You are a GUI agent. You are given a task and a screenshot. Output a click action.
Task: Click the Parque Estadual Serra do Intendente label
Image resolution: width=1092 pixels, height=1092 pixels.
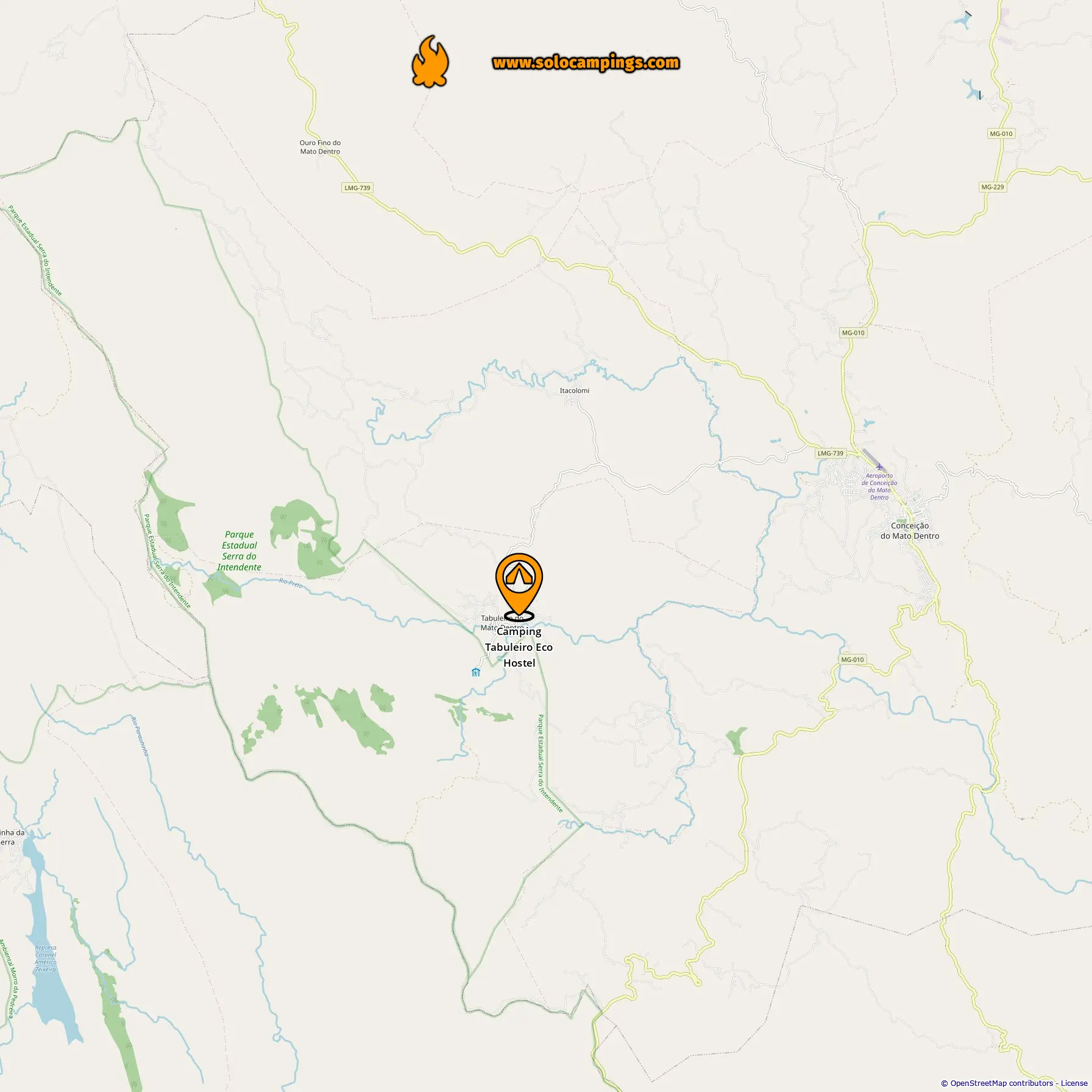[x=239, y=551]
